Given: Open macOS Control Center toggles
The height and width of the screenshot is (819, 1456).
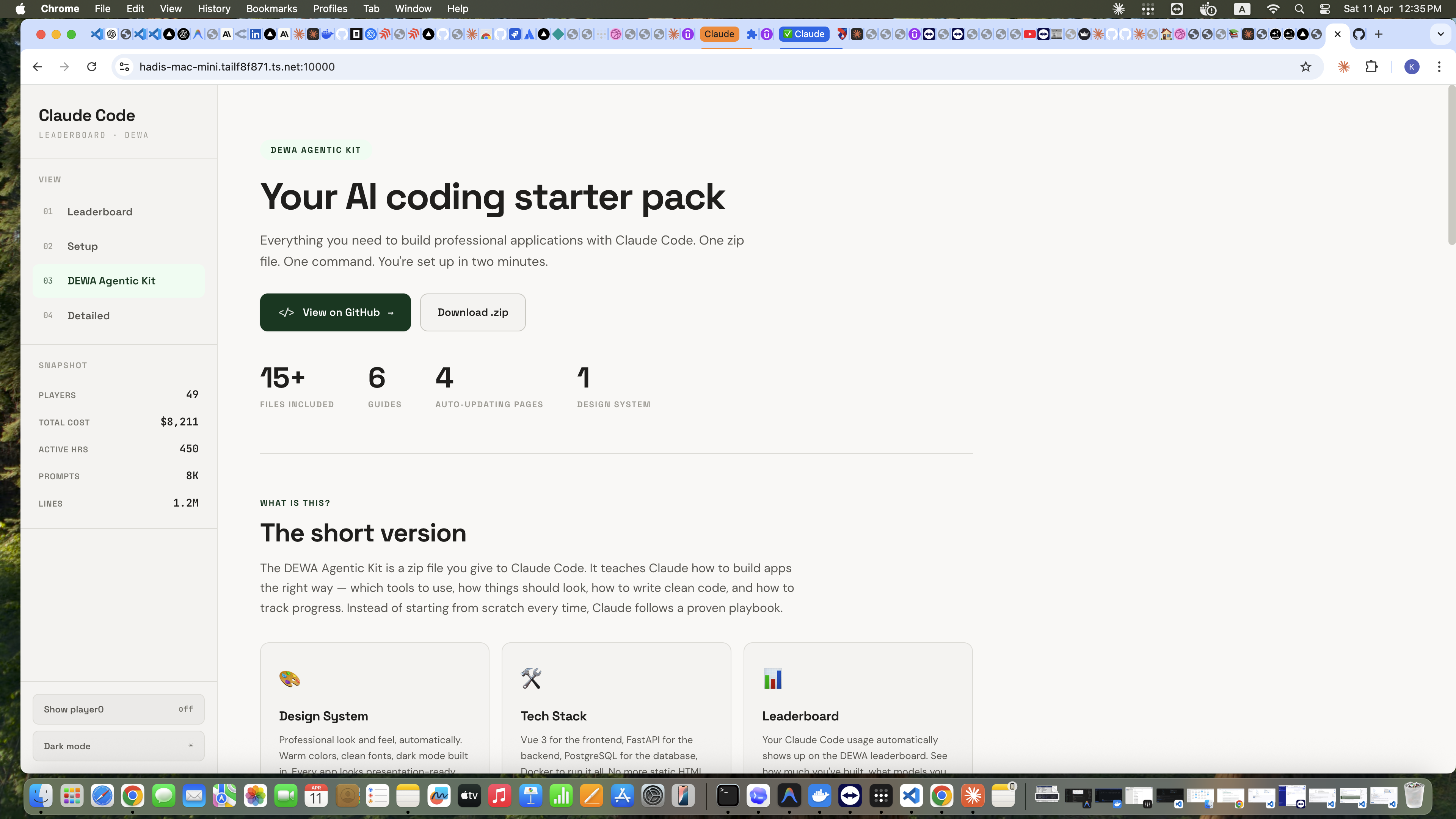Looking at the screenshot, I should (1325, 8).
